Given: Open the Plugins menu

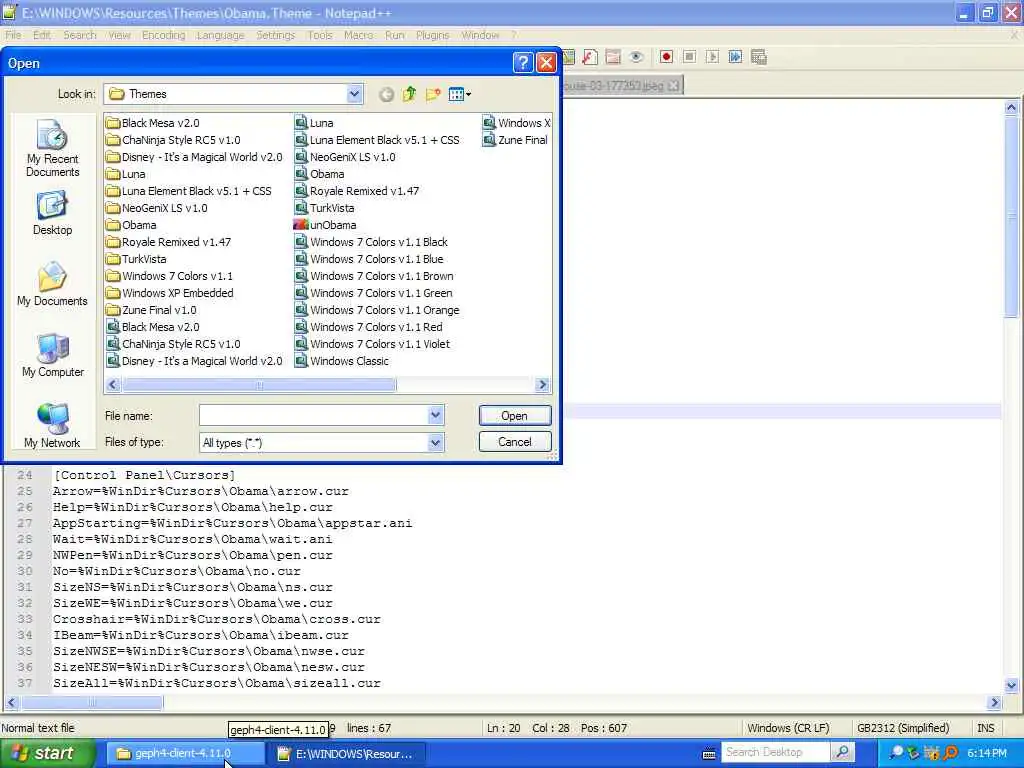Looking at the screenshot, I should 432,35.
